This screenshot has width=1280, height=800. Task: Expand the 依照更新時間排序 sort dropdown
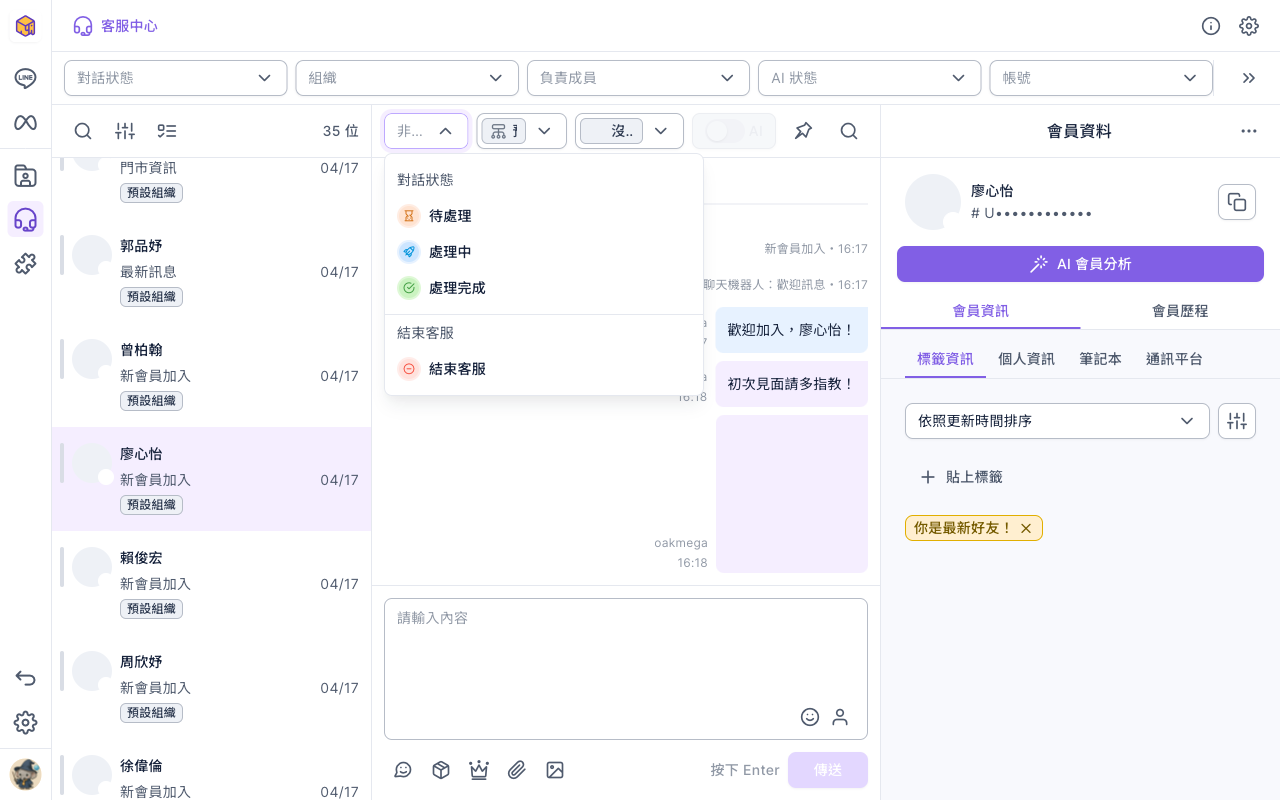(x=1057, y=421)
